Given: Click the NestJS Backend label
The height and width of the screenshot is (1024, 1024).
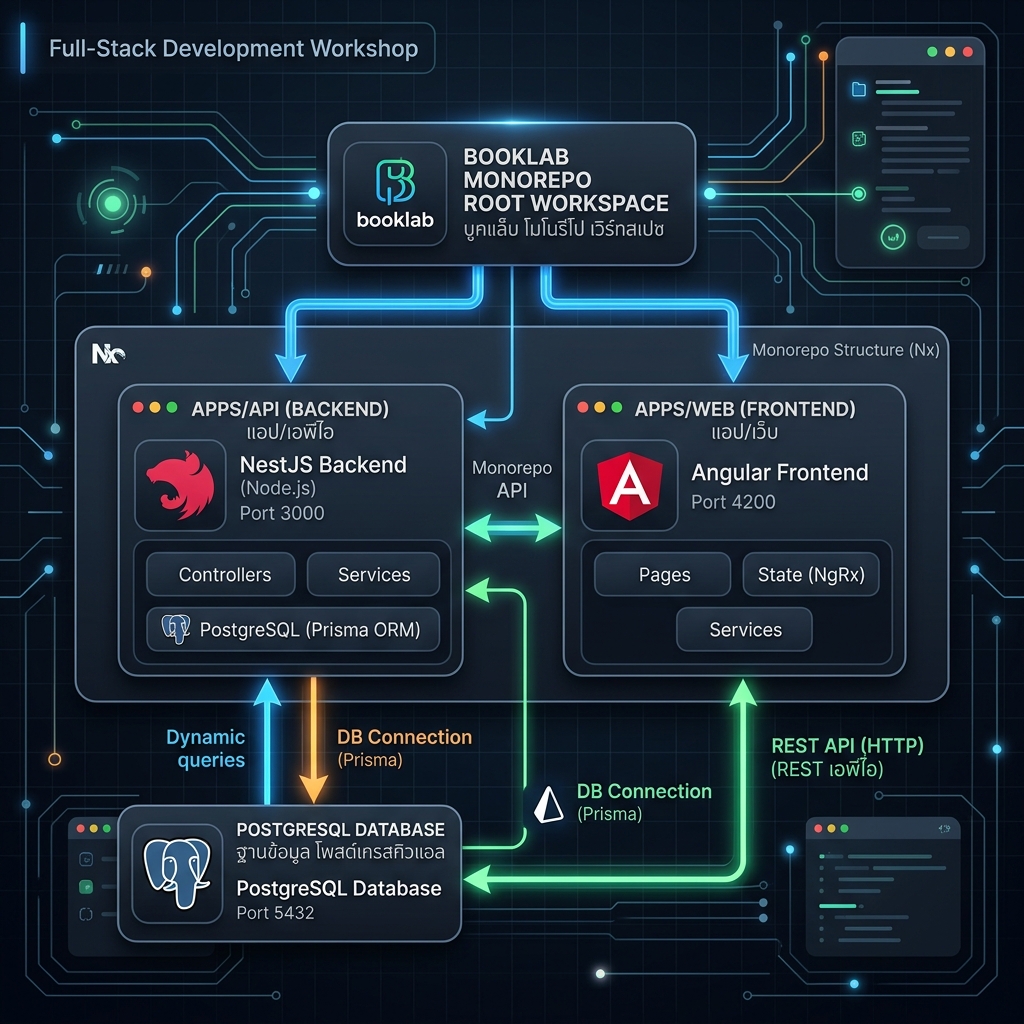Looking at the screenshot, I should coord(323,464).
